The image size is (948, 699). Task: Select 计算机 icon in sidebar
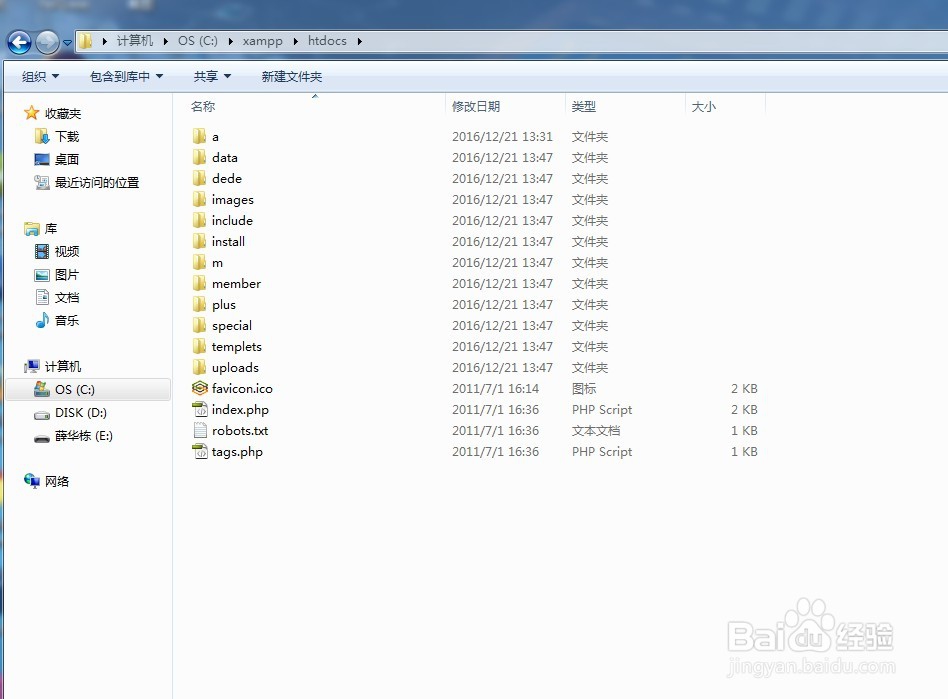coord(31,366)
